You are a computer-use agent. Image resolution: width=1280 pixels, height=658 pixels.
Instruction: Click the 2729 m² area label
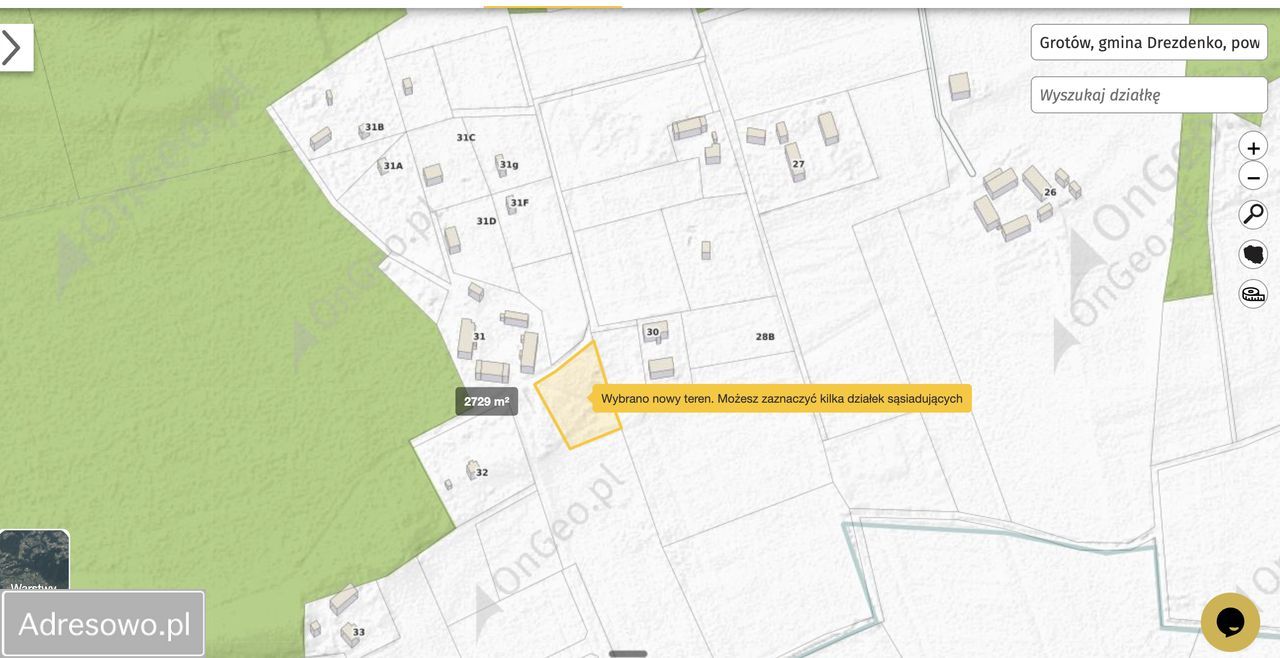(487, 401)
